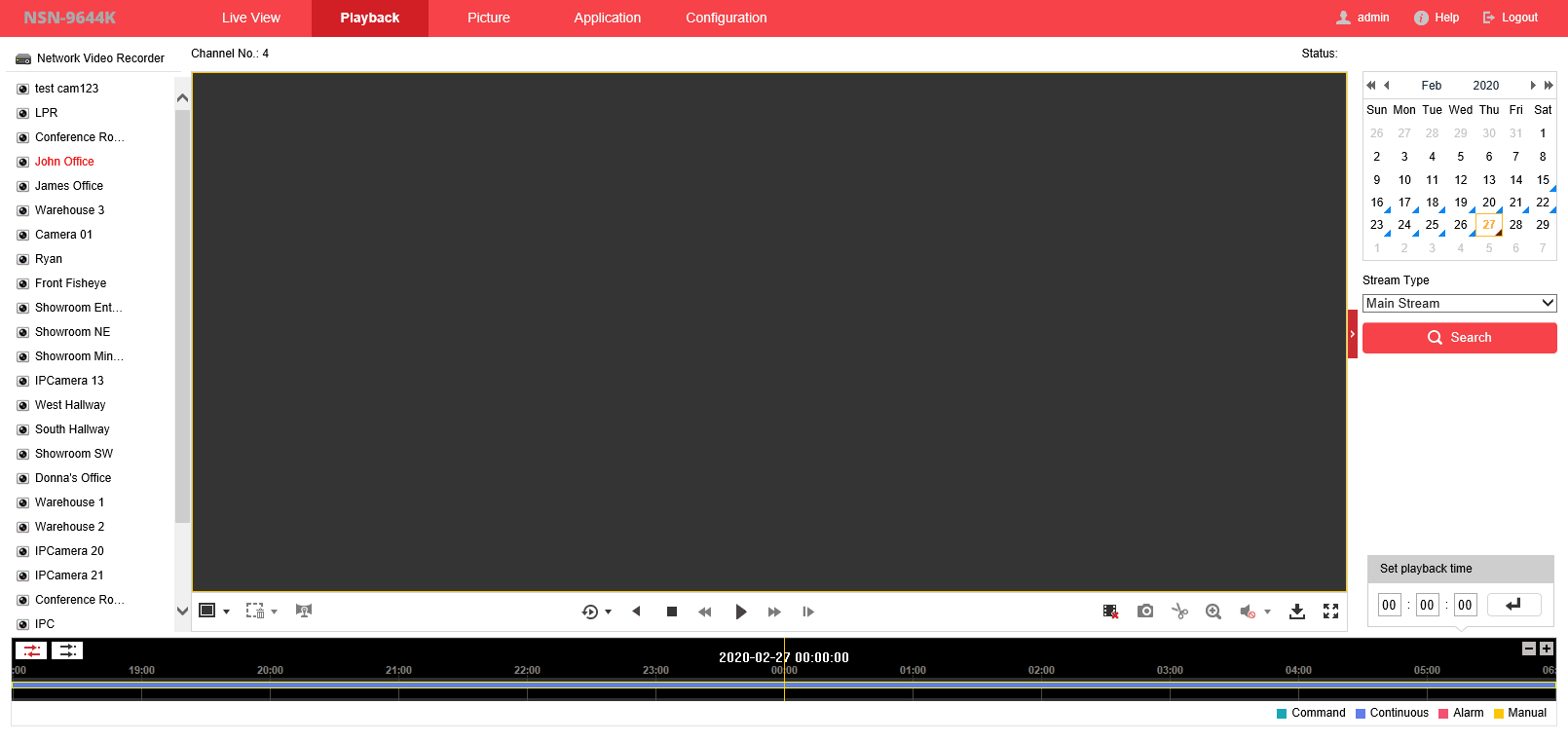Click the stream selection/delete region icon
The height and width of the screenshot is (742, 1568).
click(255, 611)
